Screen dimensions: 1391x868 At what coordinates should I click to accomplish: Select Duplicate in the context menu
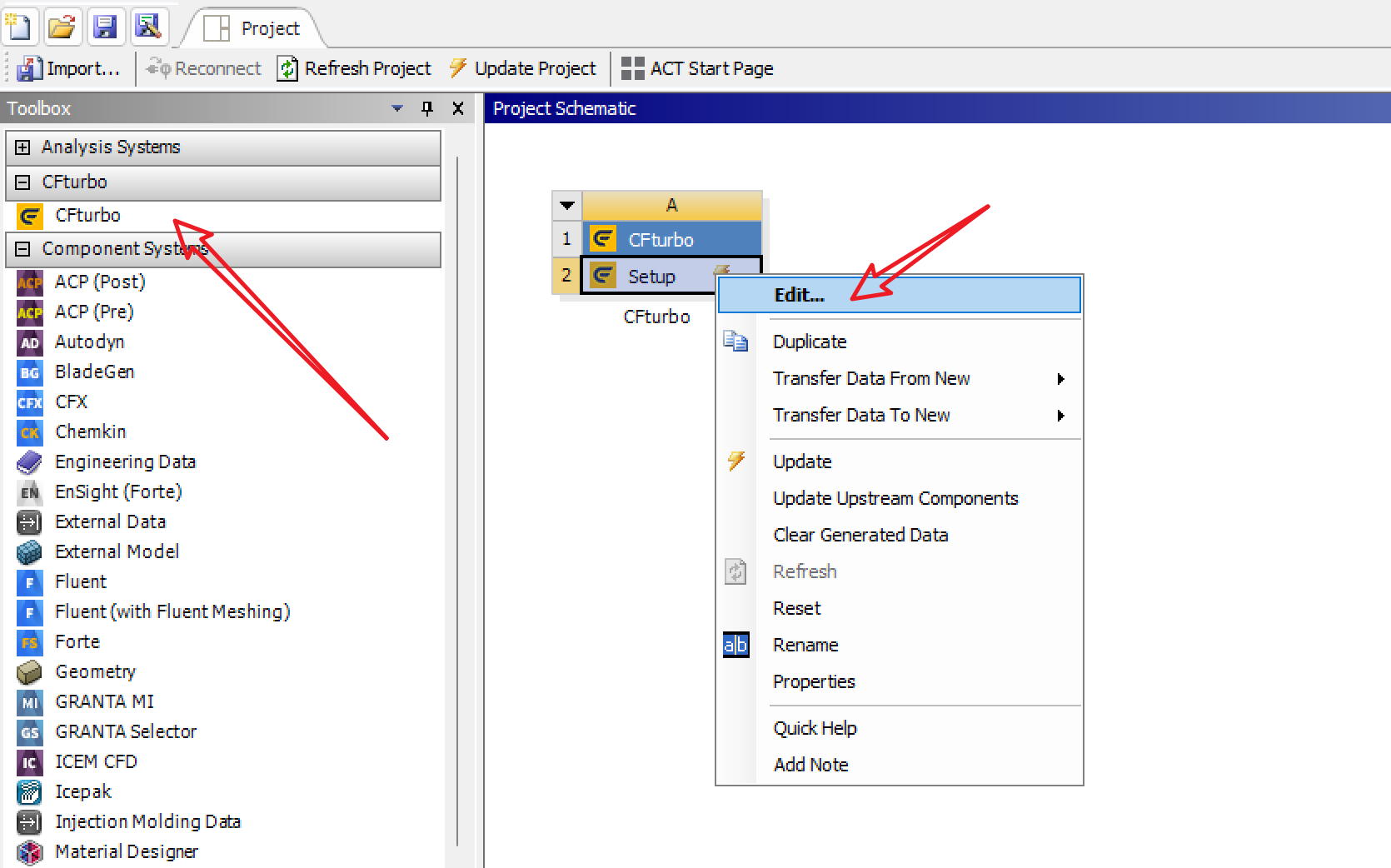(x=809, y=342)
